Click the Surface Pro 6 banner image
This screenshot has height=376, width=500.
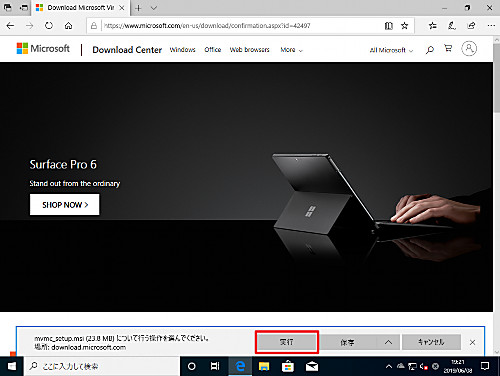[x=246, y=187]
